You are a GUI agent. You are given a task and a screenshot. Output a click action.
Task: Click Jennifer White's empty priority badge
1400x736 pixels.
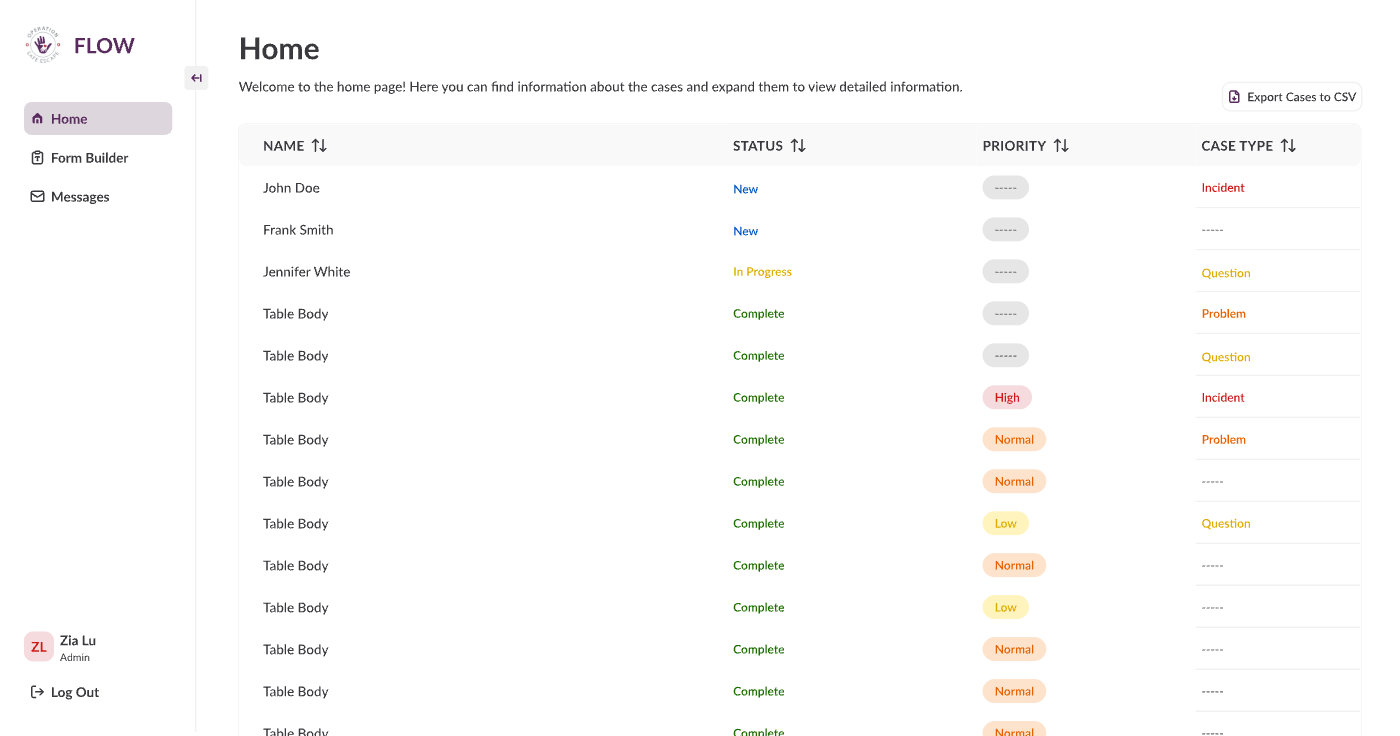tap(1006, 271)
